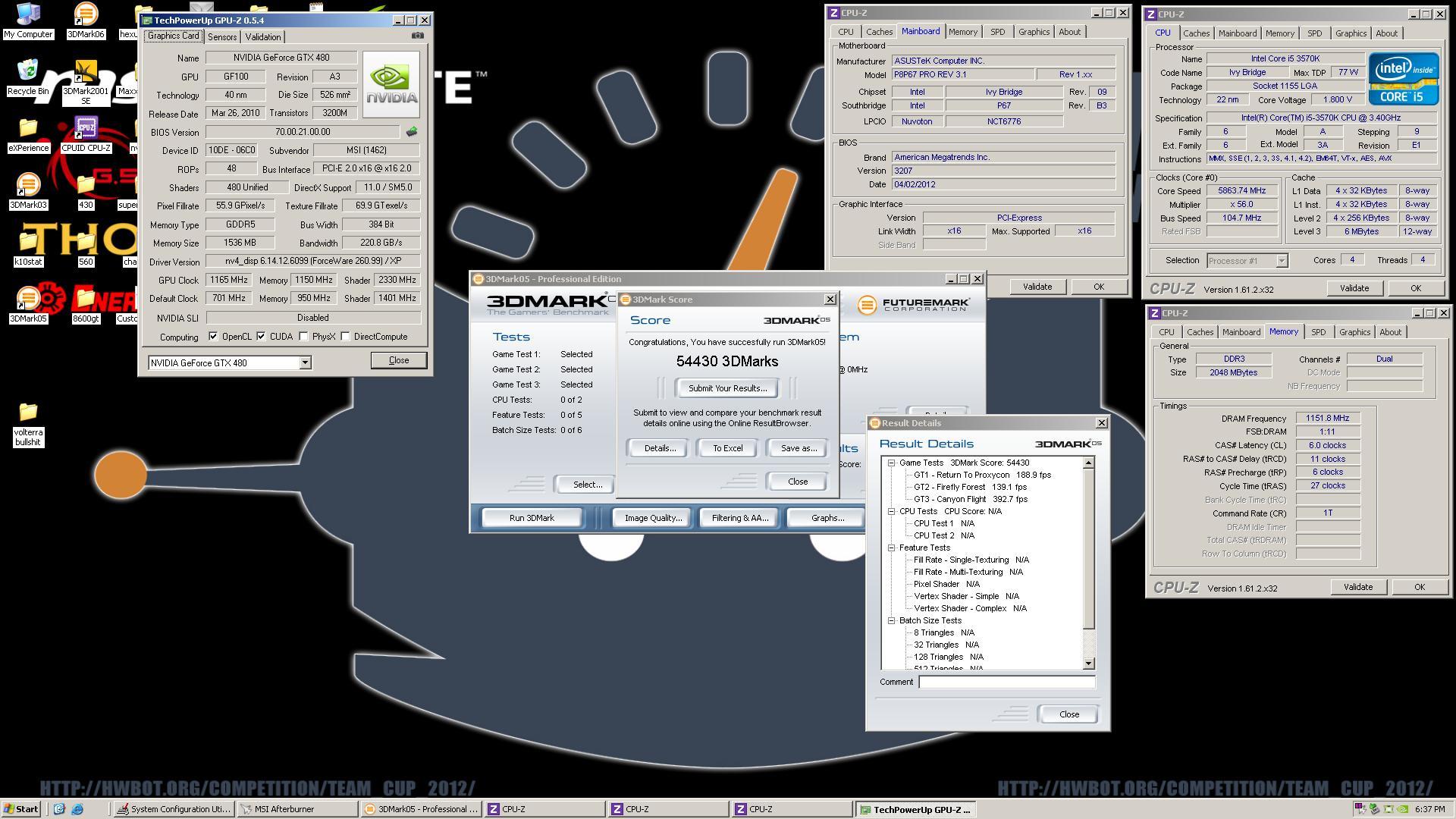Open CPUID CPU-Z desktop shortcut

point(86,134)
